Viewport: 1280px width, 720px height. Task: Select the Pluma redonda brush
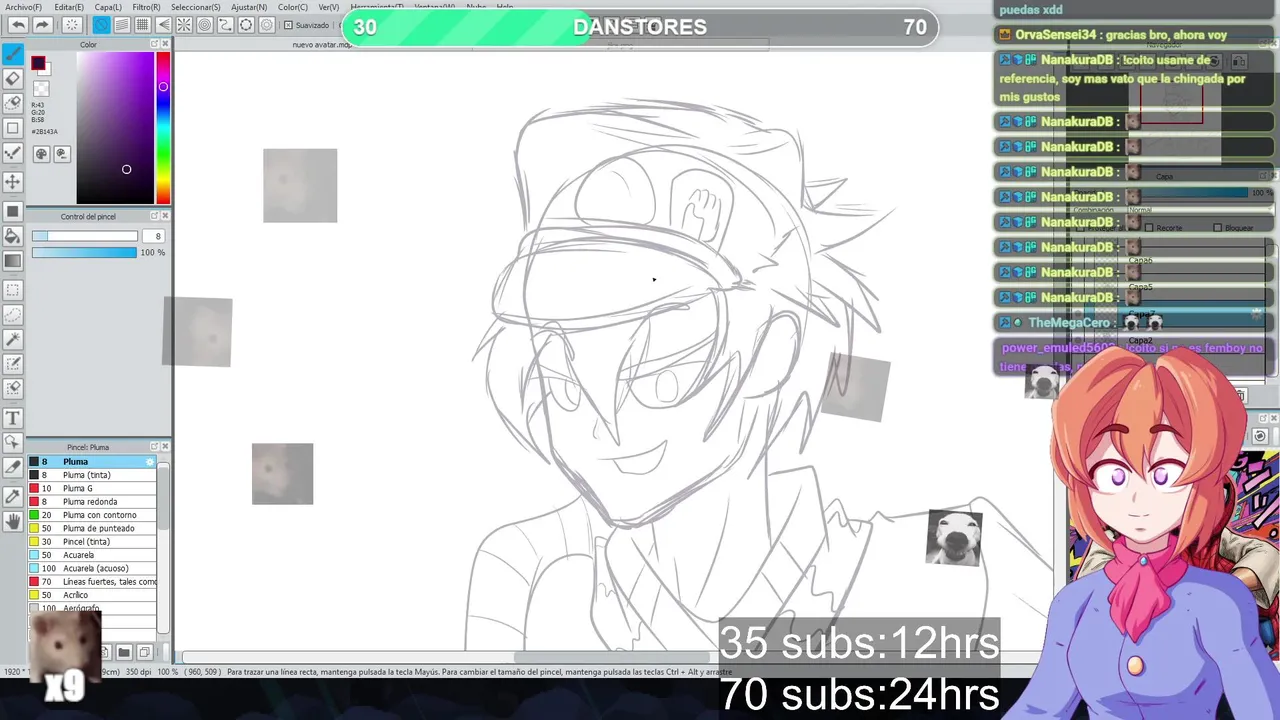coord(92,502)
